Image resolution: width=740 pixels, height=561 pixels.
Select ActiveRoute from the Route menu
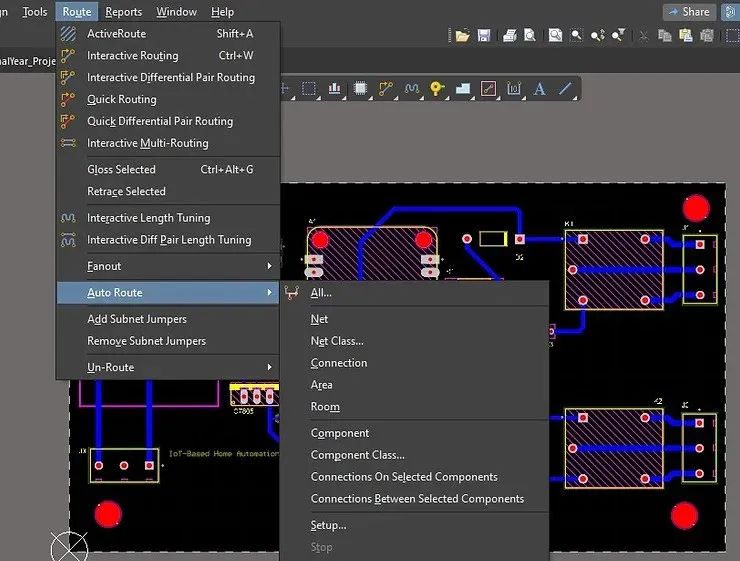tap(168, 33)
